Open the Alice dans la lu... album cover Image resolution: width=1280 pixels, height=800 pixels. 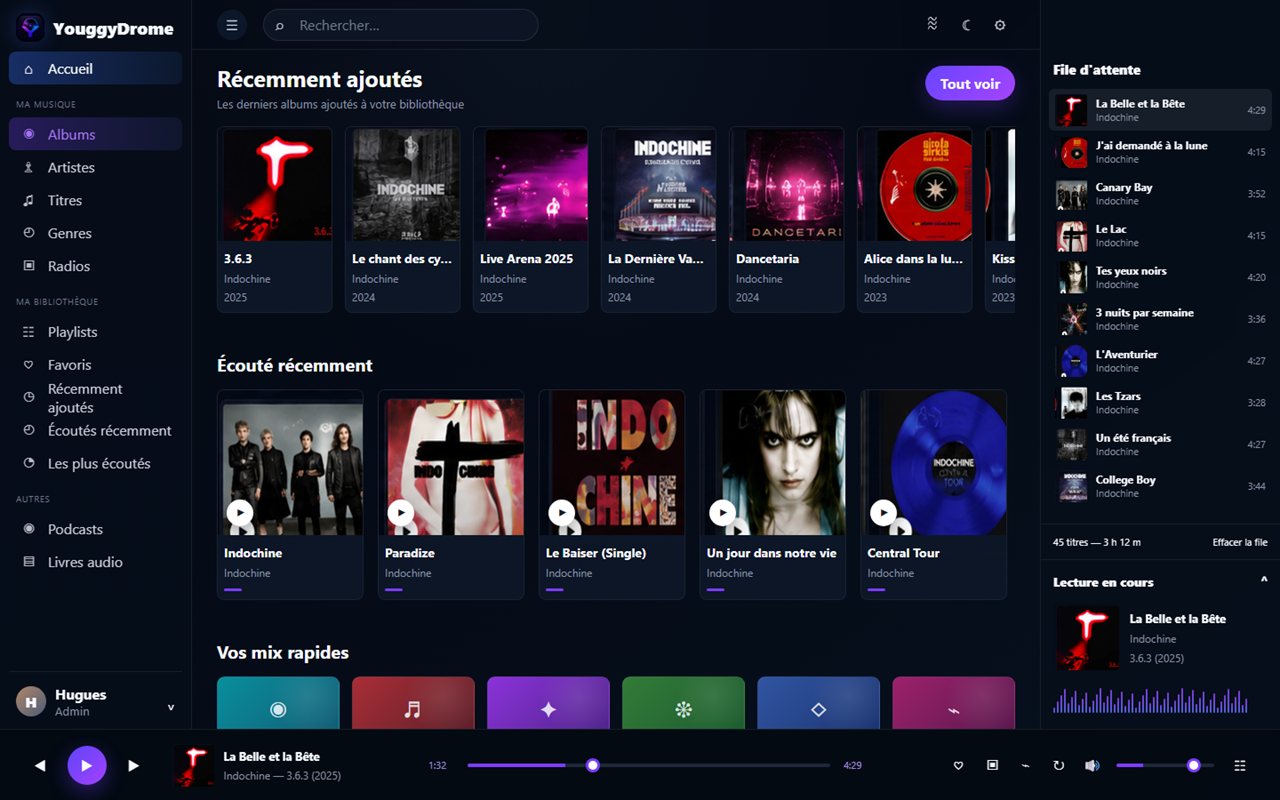[x=915, y=184]
